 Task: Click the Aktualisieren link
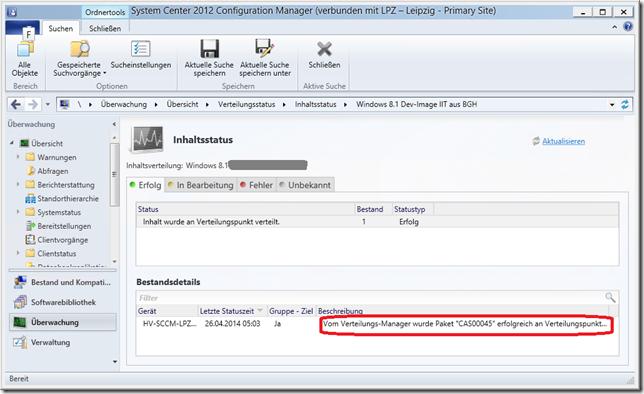point(564,141)
